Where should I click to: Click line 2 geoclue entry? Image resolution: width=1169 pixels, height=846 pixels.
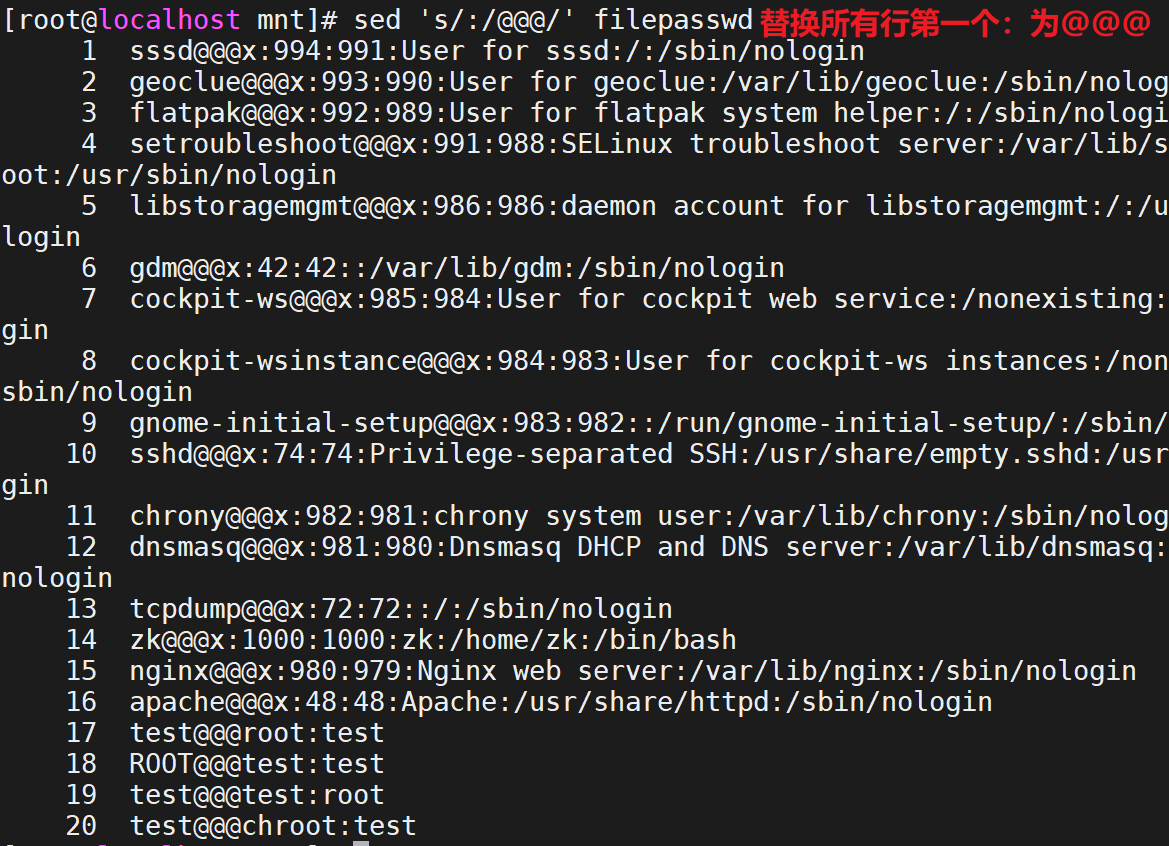tap(649, 82)
